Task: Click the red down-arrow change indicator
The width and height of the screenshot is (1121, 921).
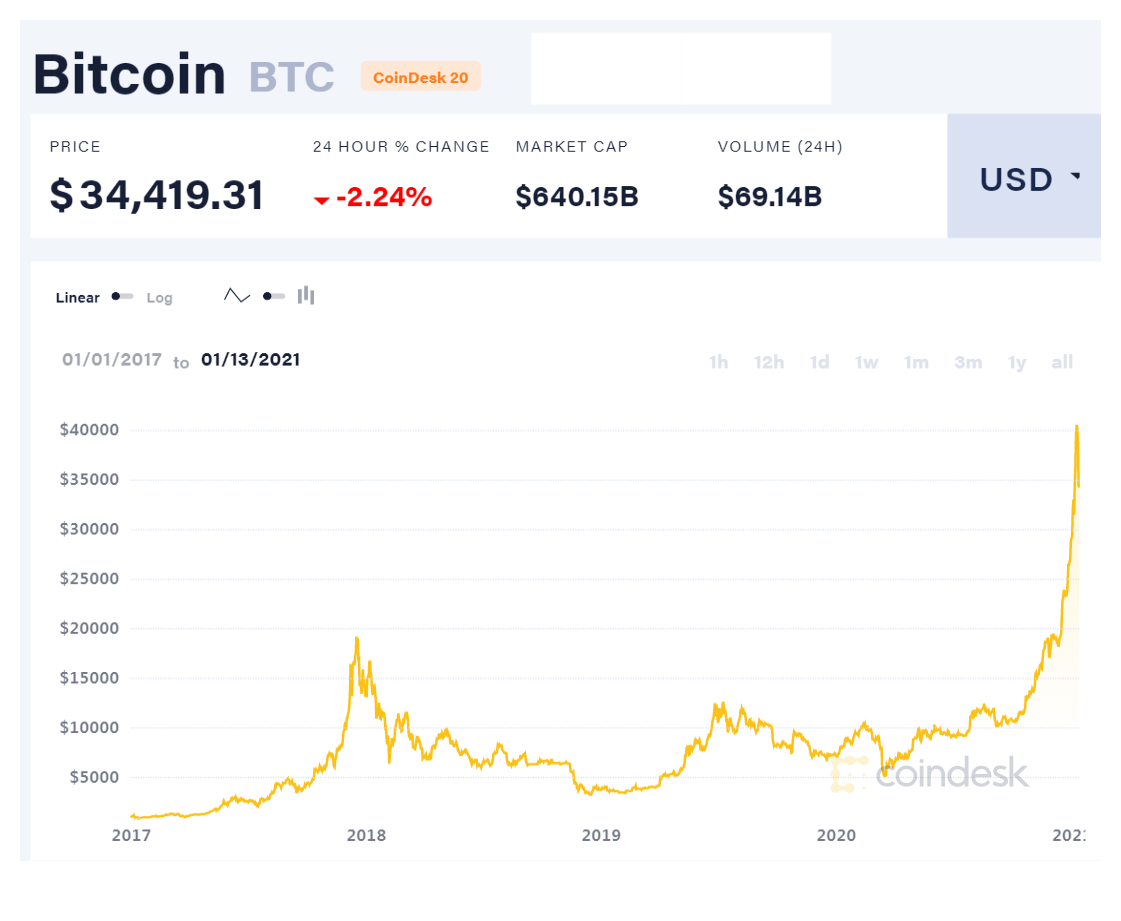Action: [x=321, y=200]
